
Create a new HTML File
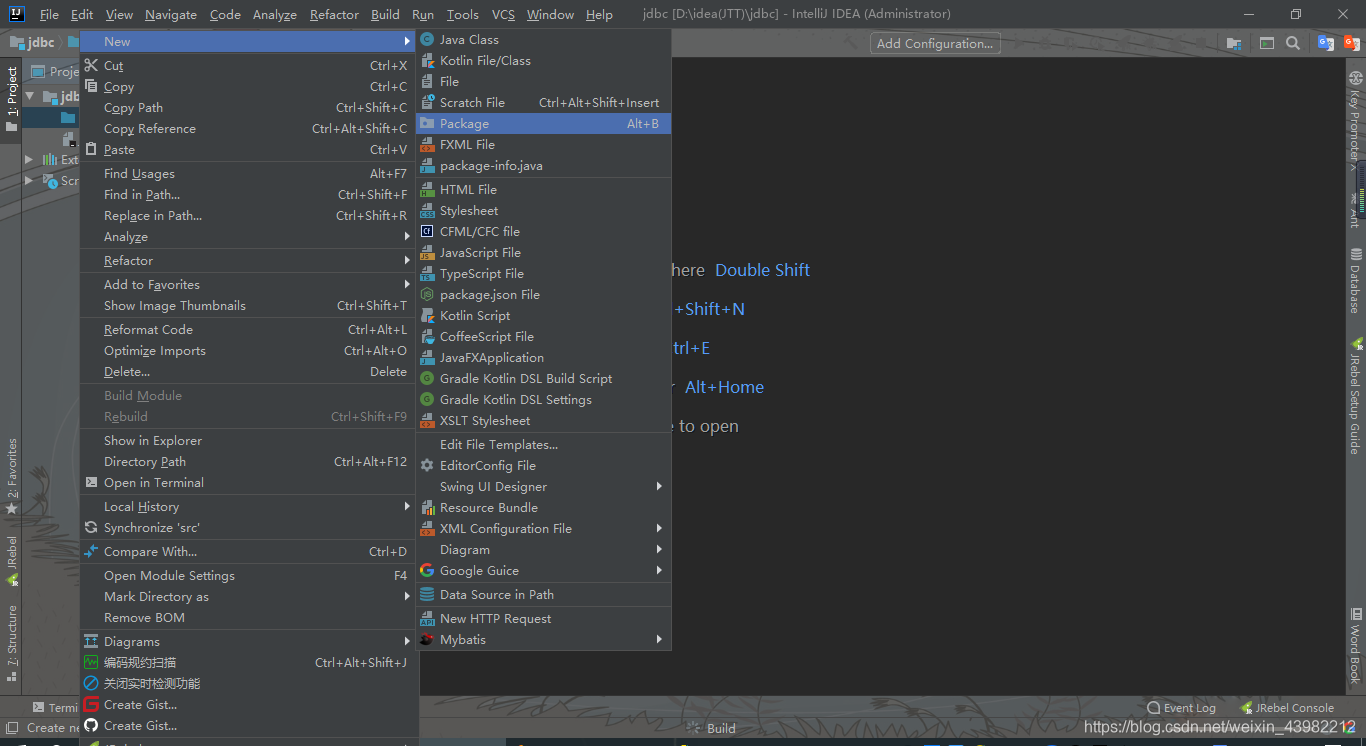coord(543,189)
